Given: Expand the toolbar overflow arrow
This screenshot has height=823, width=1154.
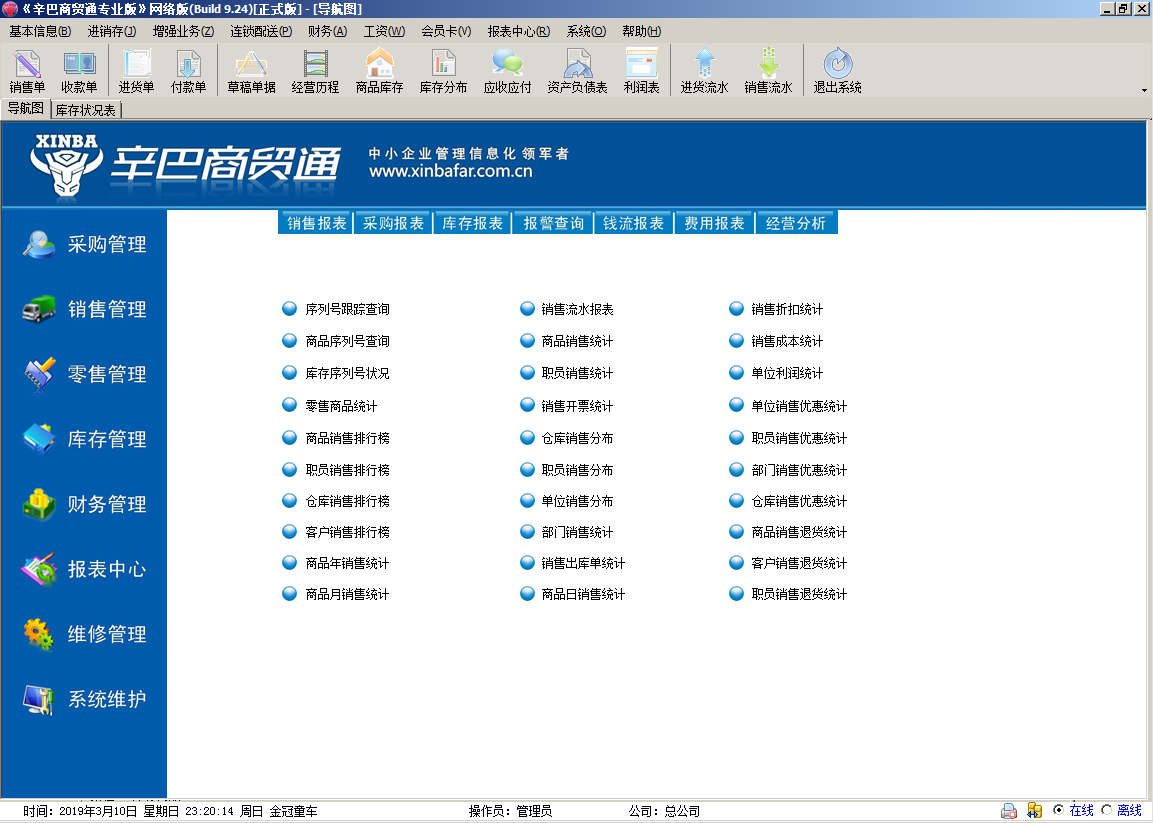Looking at the screenshot, I should [1144, 90].
